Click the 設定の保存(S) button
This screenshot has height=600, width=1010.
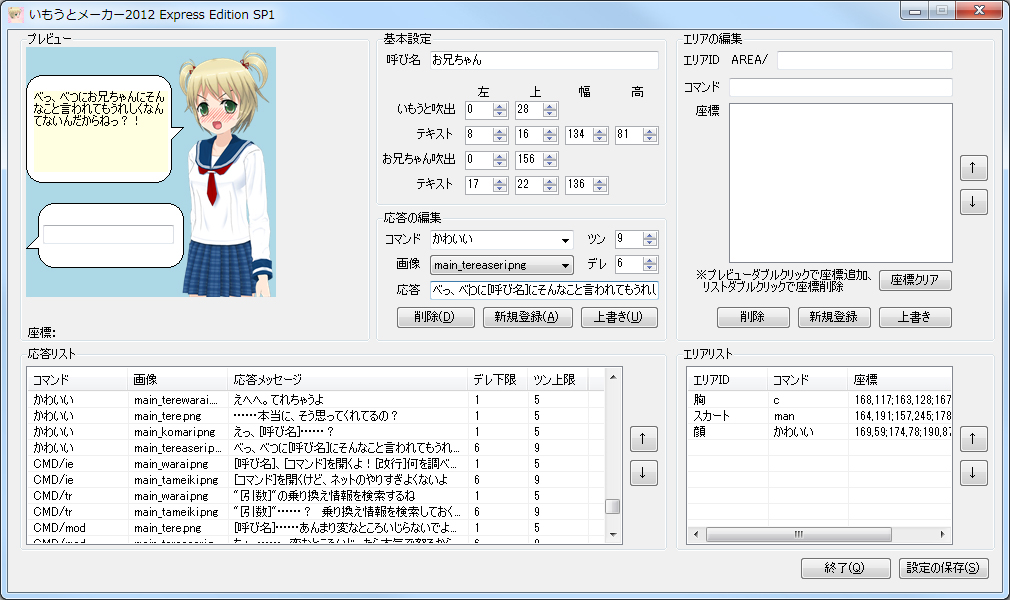[943, 568]
